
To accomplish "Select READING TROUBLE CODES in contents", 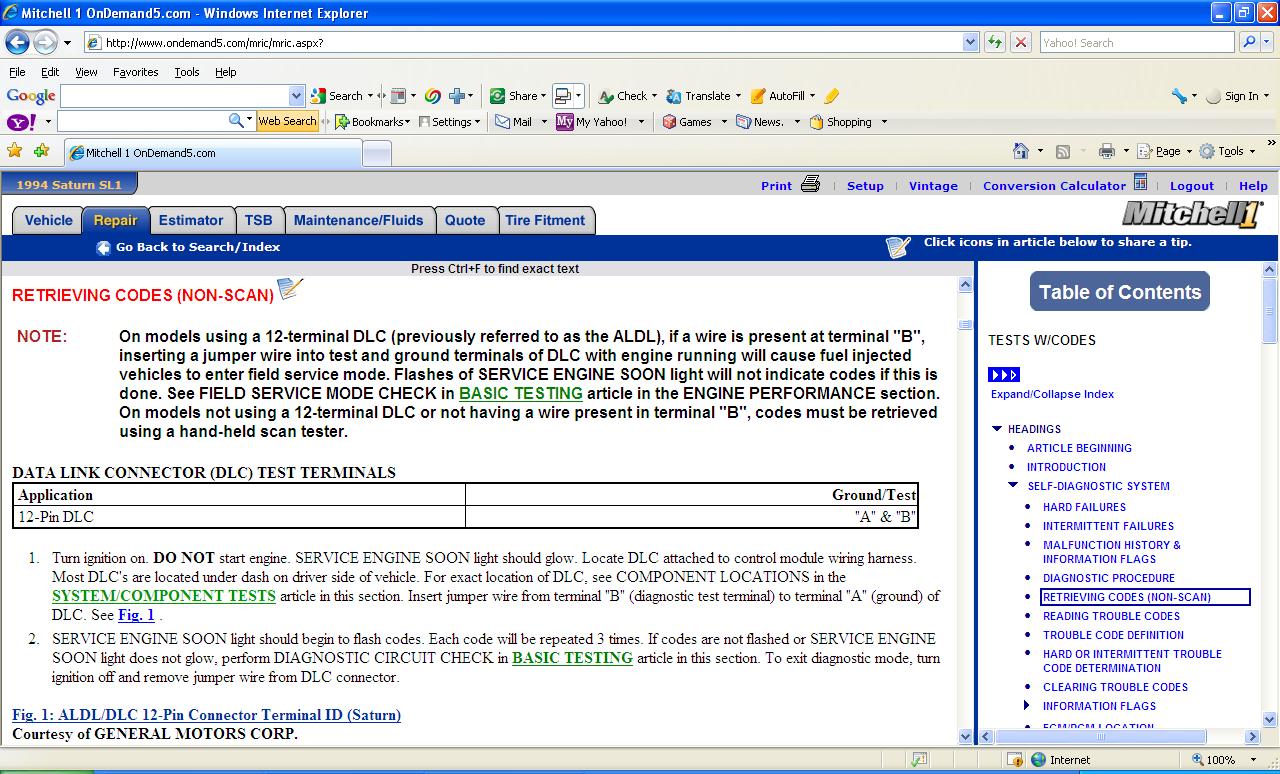I will (1111, 616).
